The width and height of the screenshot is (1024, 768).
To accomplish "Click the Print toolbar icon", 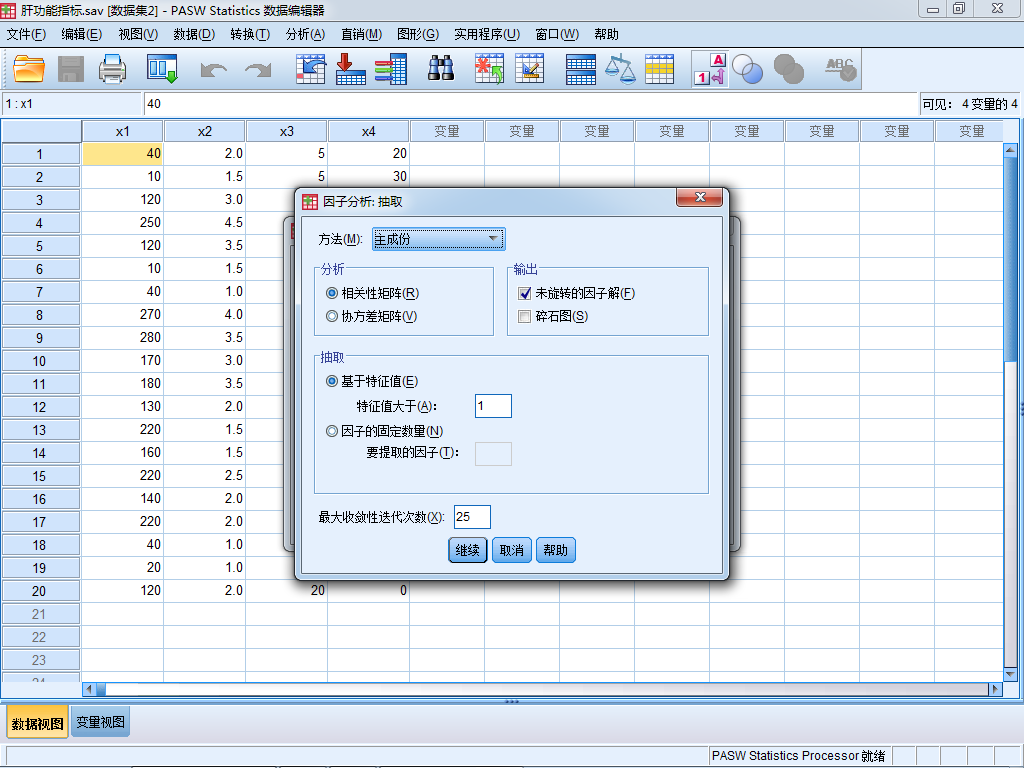I will coord(112,69).
